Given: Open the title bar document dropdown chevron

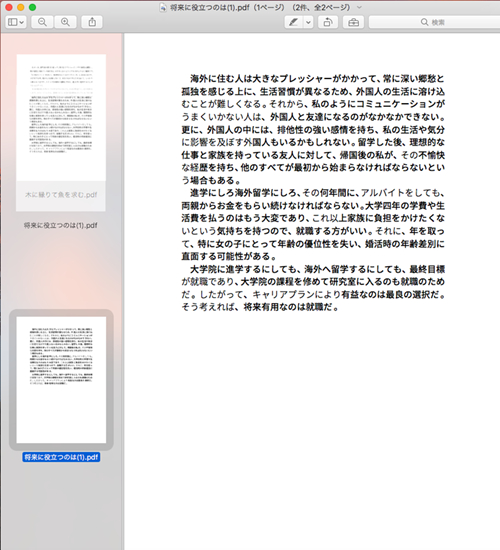Looking at the screenshot, I should coord(359,7).
